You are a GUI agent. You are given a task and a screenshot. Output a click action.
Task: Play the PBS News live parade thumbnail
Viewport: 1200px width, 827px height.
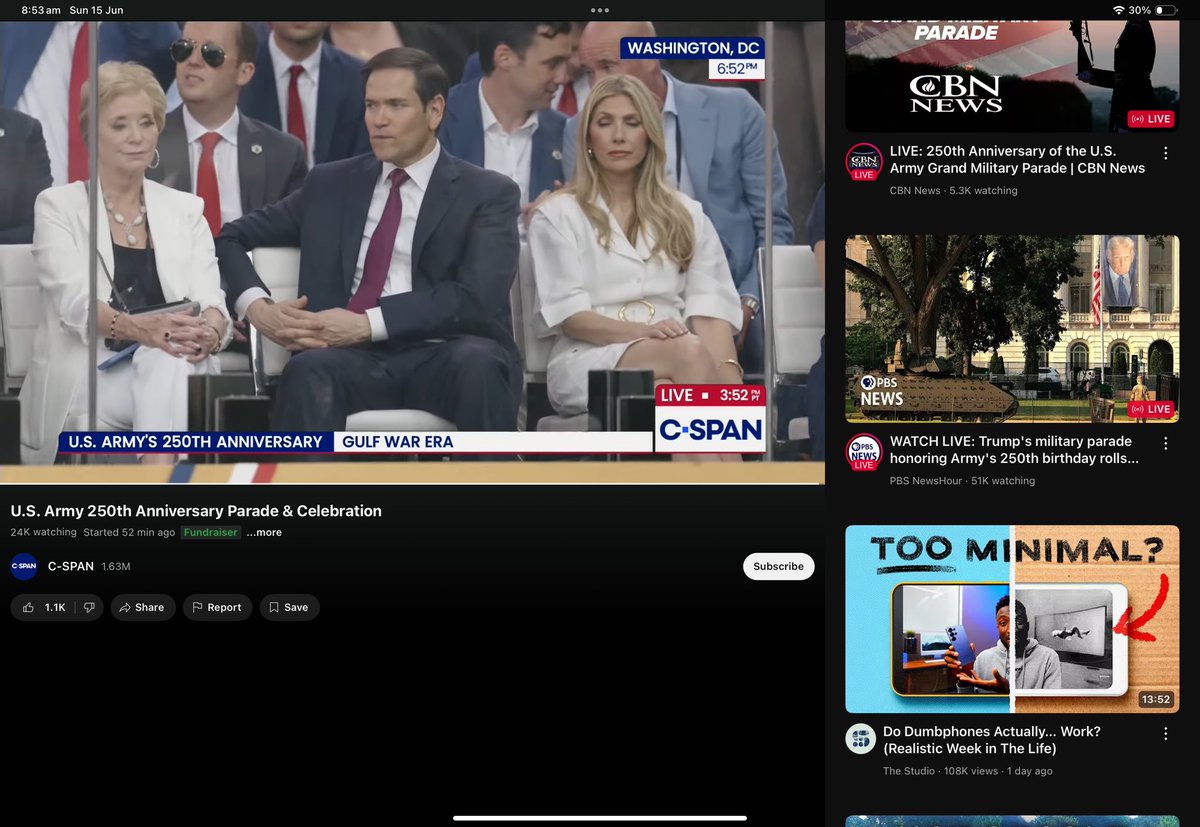click(x=1012, y=329)
